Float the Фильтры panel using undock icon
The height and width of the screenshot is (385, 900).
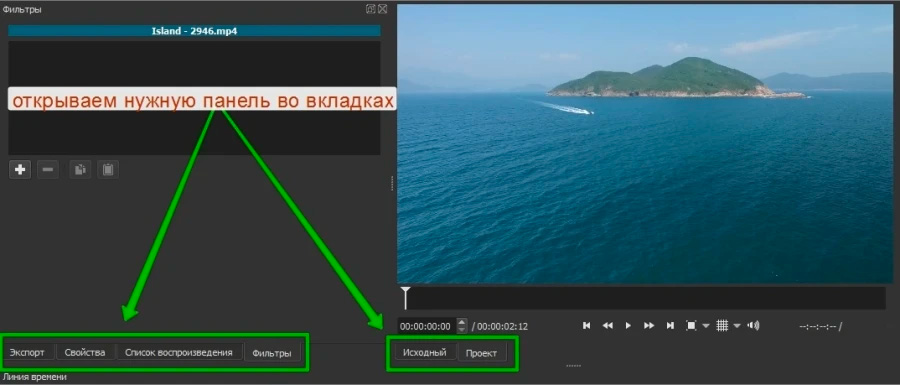point(371,9)
